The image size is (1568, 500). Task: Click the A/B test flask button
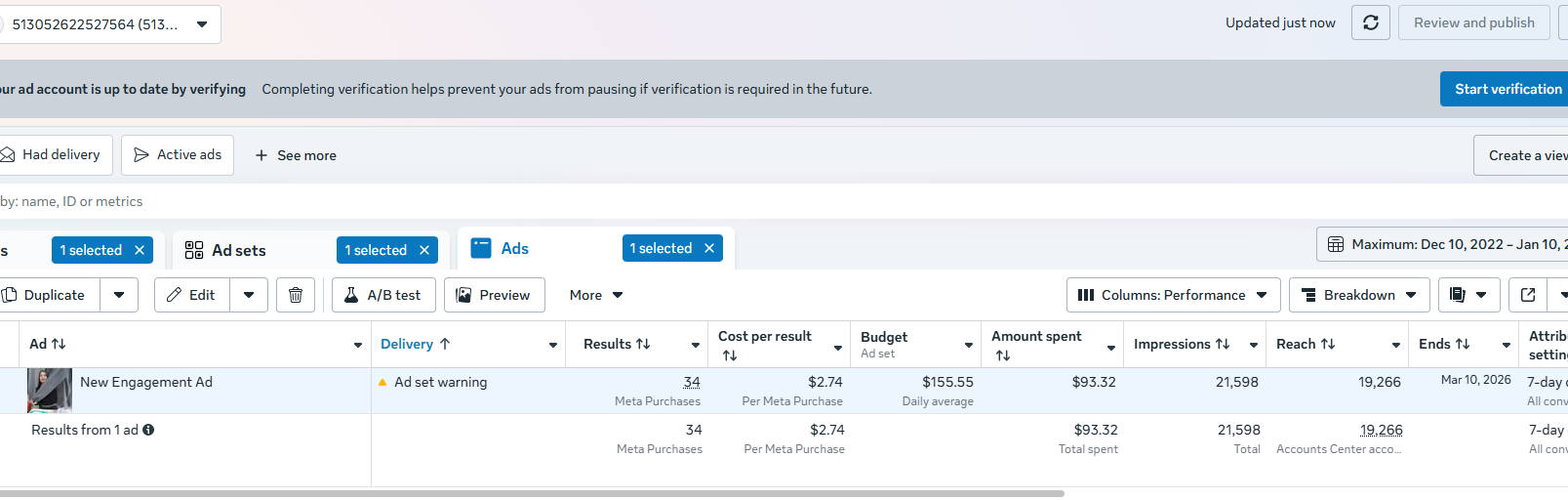coord(382,295)
